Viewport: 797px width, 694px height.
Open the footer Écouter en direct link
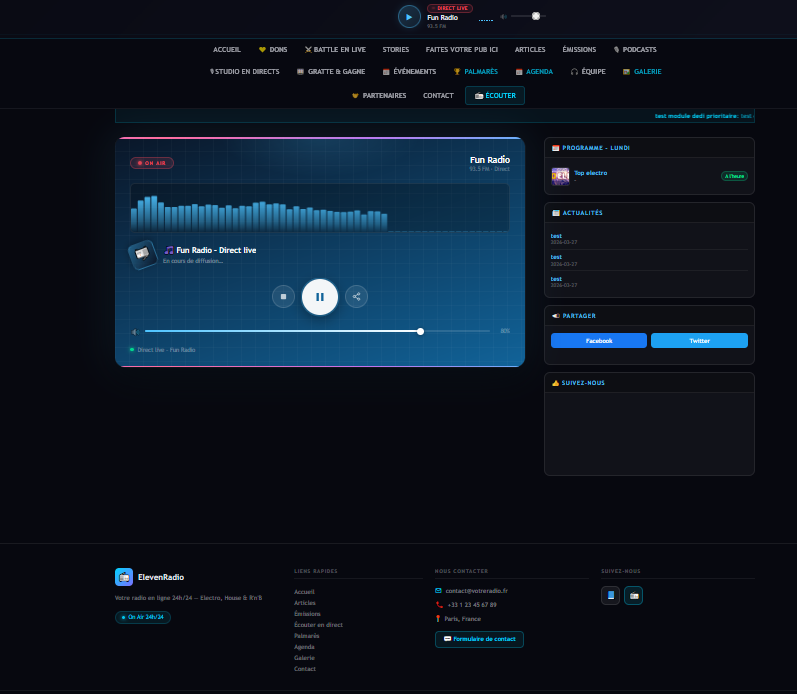pos(318,625)
